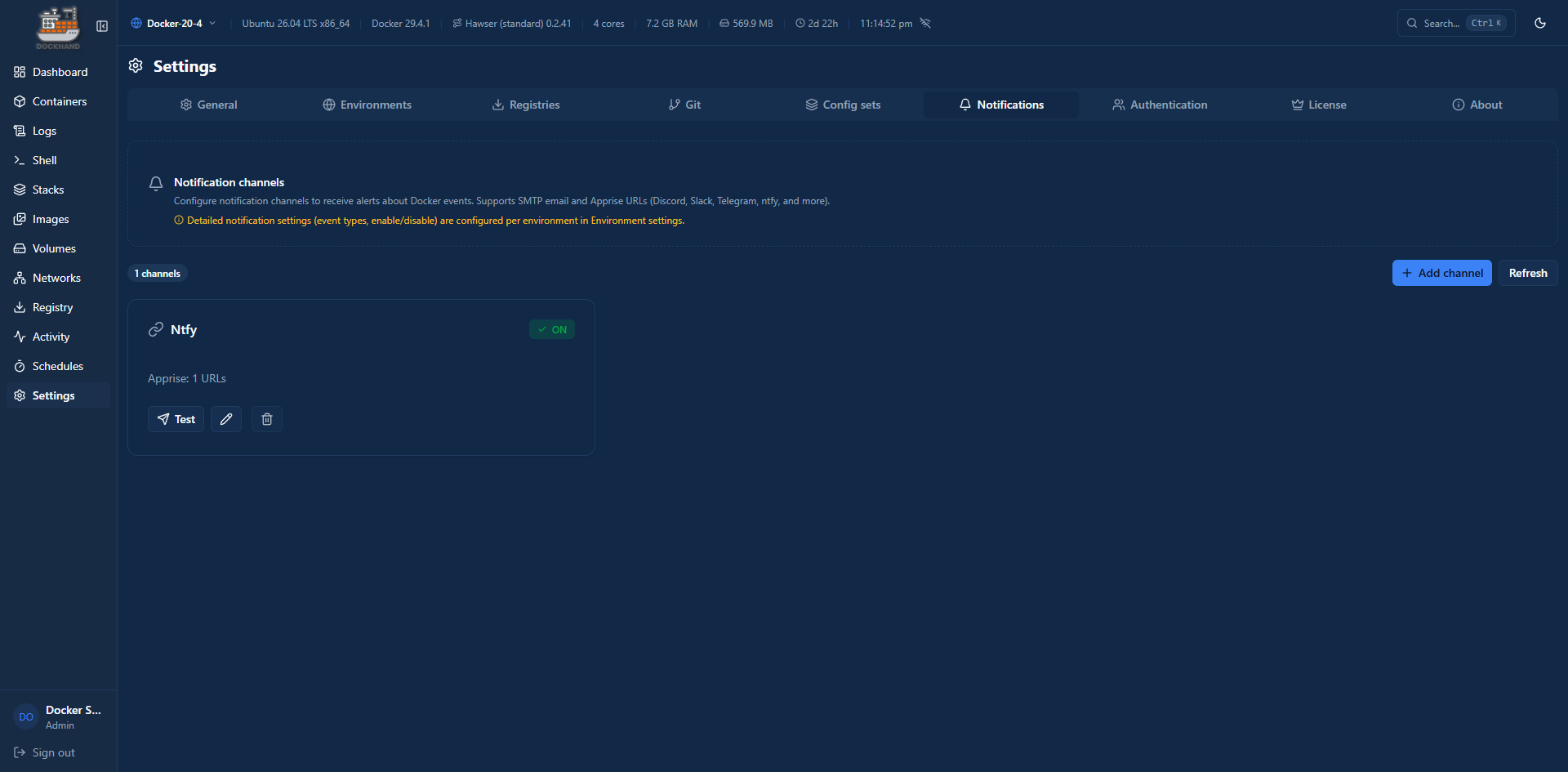Open the Networks page

point(58,278)
